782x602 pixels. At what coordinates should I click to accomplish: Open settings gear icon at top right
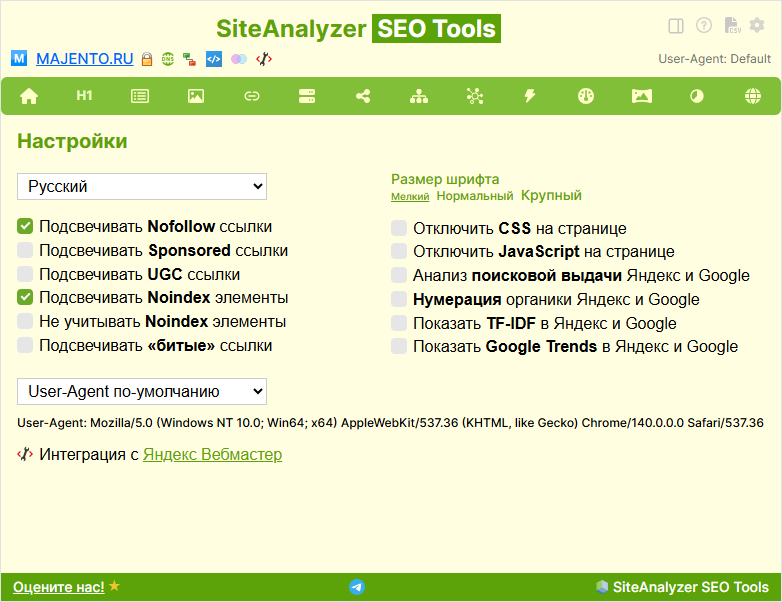pos(757,26)
